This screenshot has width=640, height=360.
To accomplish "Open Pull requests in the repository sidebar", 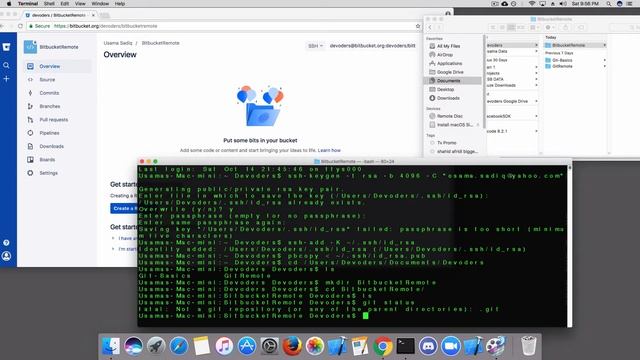I will (57, 120).
